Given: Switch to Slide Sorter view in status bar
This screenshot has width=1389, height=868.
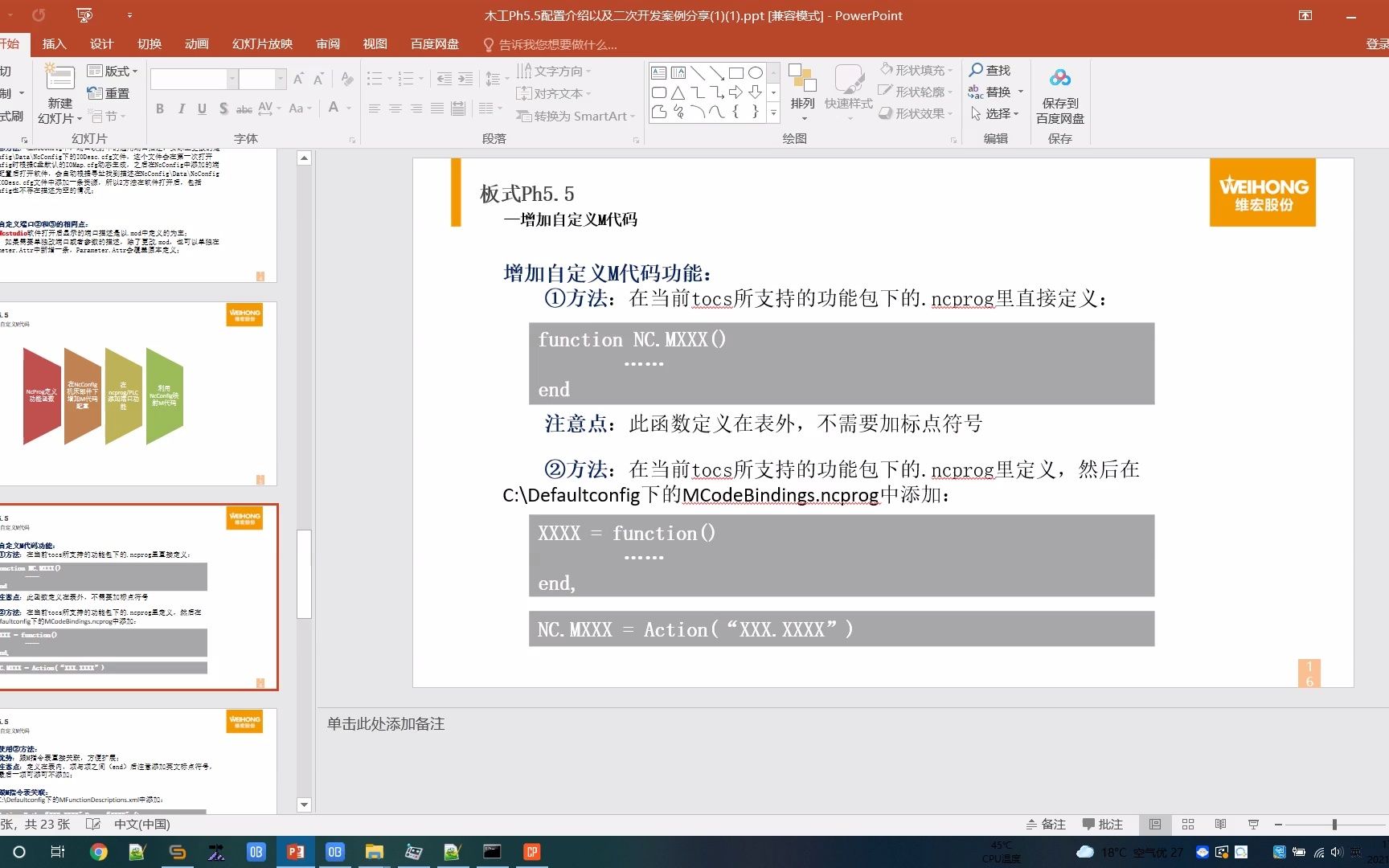Looking at the screenshot, I should click(1187, 824).
